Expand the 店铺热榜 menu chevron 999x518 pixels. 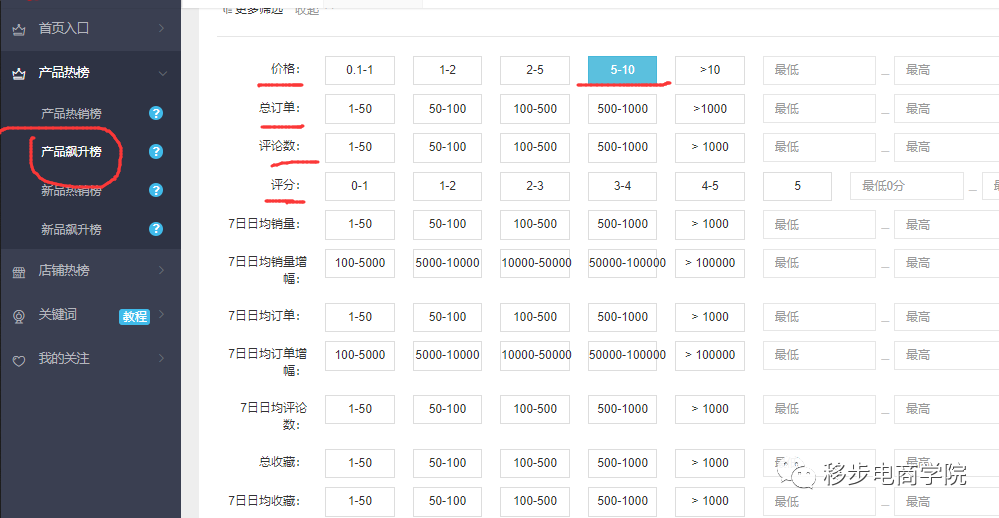[x=161, y=270]
